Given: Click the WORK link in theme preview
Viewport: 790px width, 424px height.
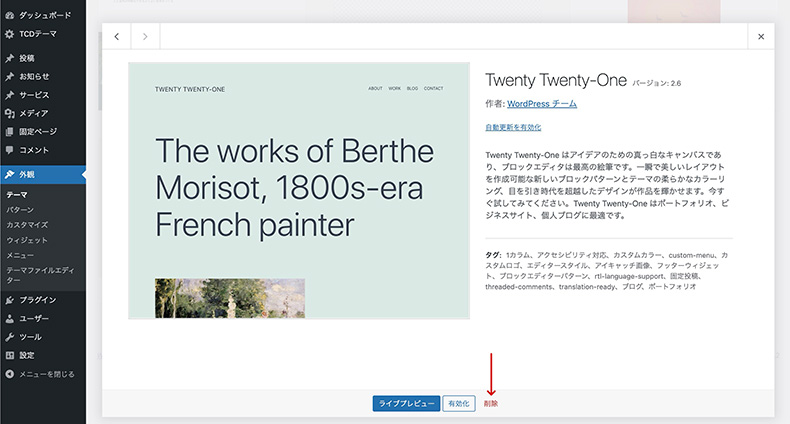Looking at the screenshot, I should point(394,89).
